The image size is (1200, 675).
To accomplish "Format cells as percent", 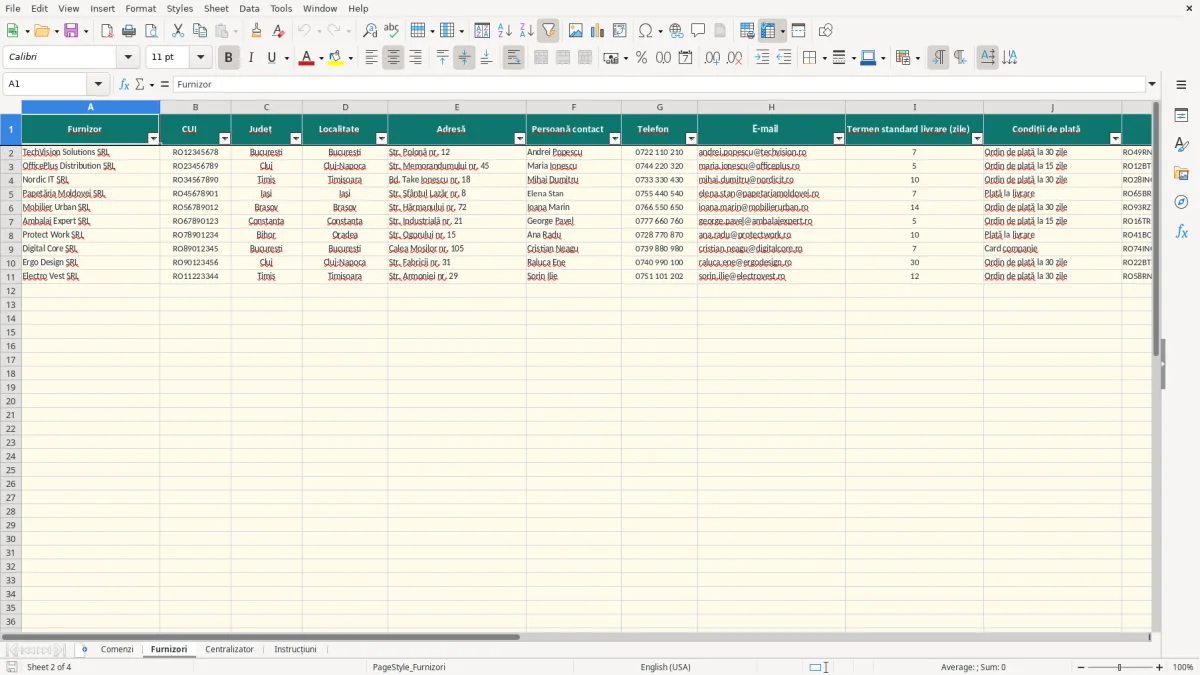I will click(x=641, y=58).
